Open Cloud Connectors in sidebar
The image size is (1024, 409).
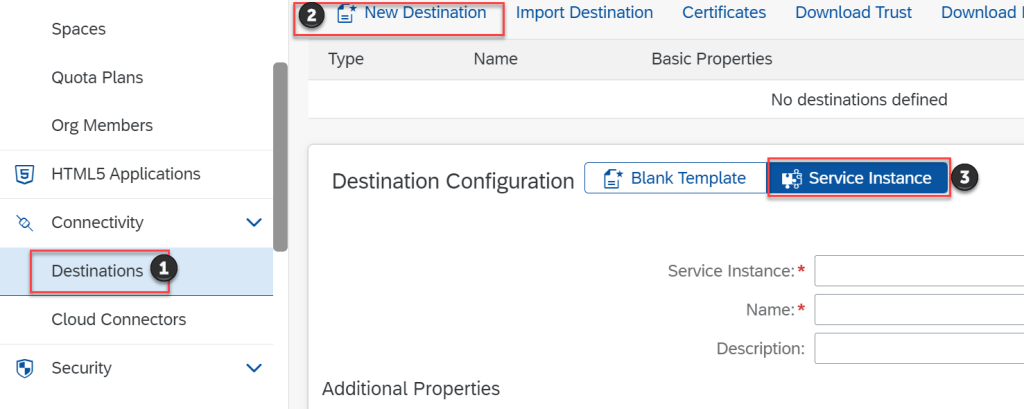(x=118, y=320)
